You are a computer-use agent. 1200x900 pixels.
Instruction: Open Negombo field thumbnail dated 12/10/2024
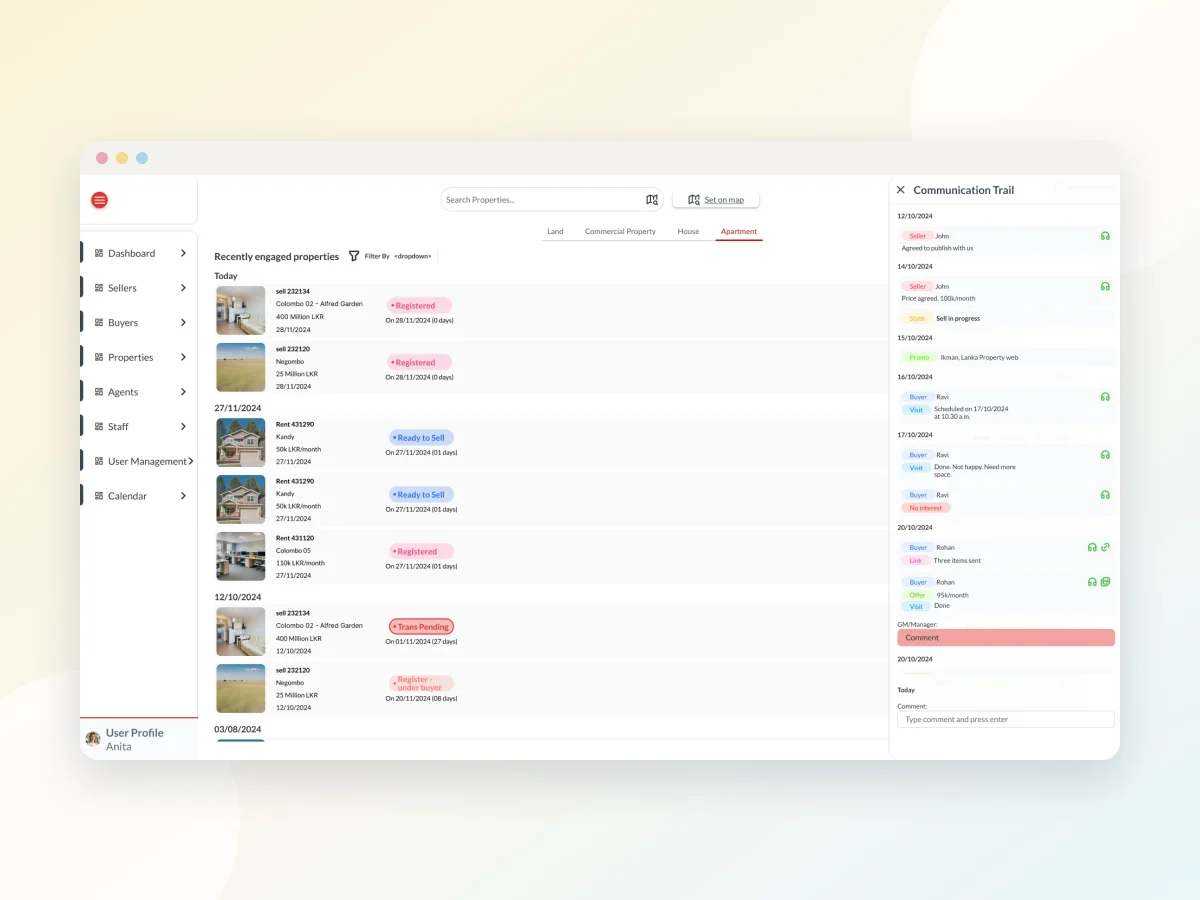(x=241, y=689)
